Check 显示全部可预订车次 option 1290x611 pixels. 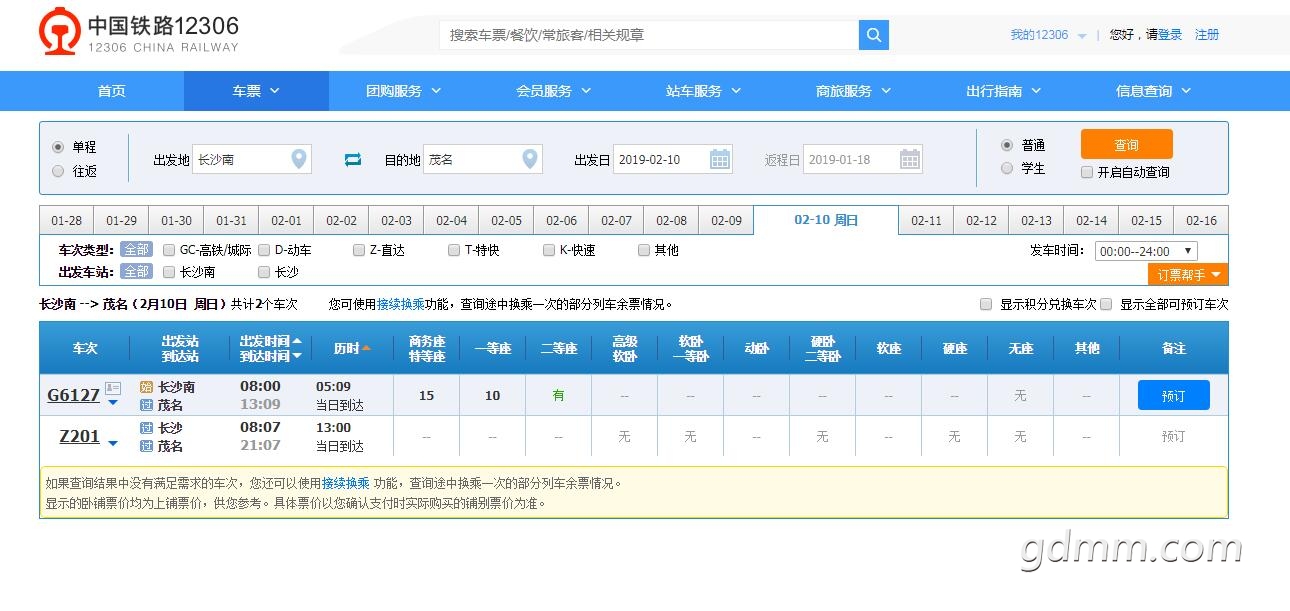(1106, 304)
